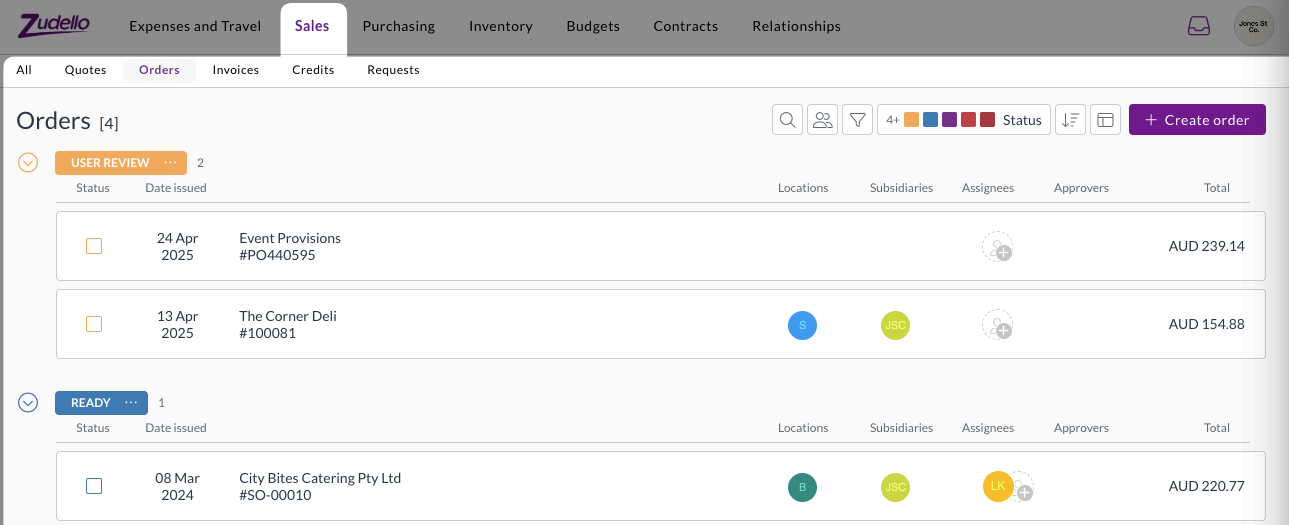This screenshot has height=525, width=1289.
Task: Click the Zudello logo
Action: (55, 26)
